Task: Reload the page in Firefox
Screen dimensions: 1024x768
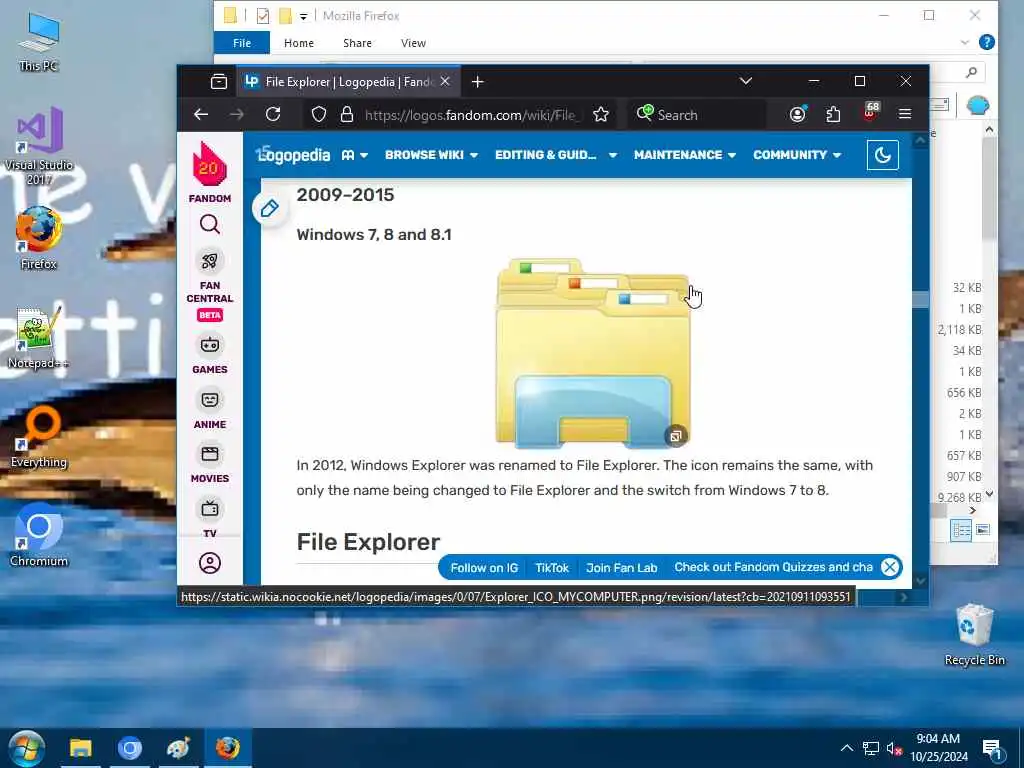Action: click(x=273, y=114)
